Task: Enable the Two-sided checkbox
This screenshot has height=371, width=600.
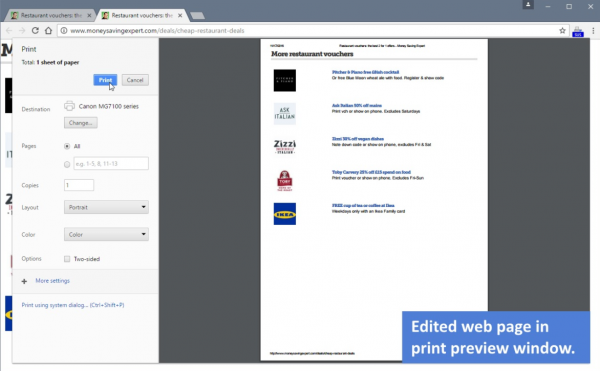Action: (x=67, y=259)
